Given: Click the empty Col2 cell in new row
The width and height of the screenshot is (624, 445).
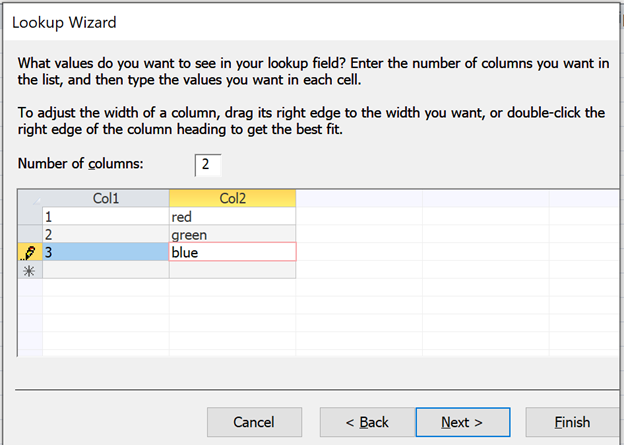Looking at the screenshot, I should click(232, 271).
